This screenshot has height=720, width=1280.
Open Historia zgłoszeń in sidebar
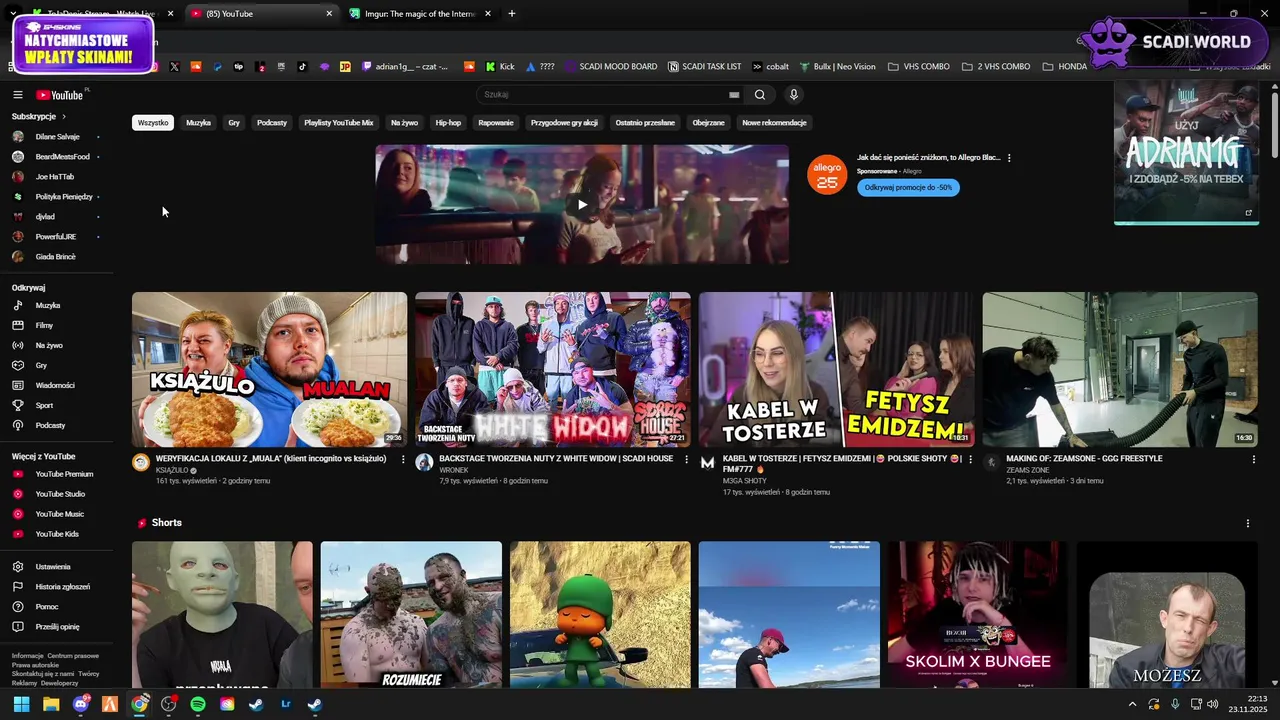[x=62, y=587]
